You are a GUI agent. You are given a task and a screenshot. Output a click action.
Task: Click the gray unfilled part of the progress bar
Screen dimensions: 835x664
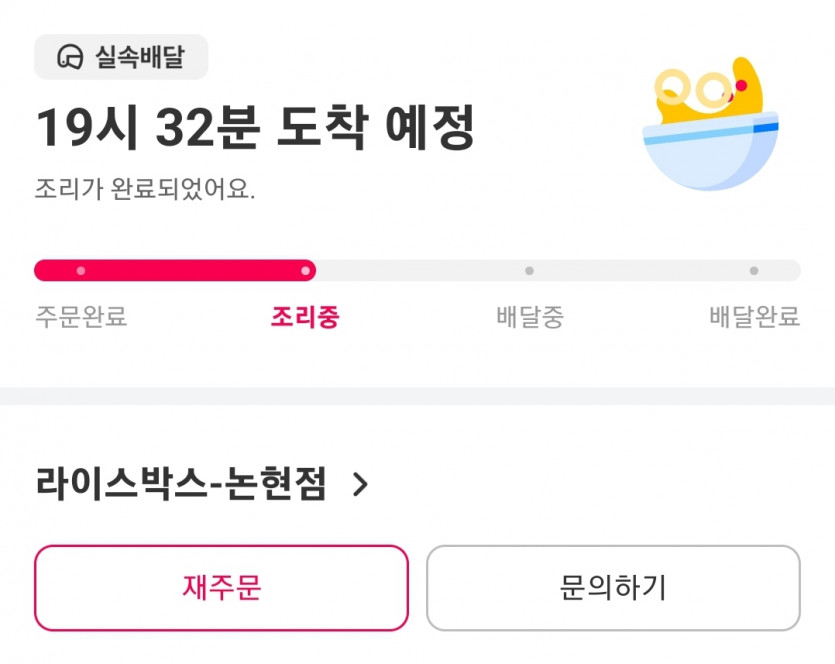click(x=640, y=270)
